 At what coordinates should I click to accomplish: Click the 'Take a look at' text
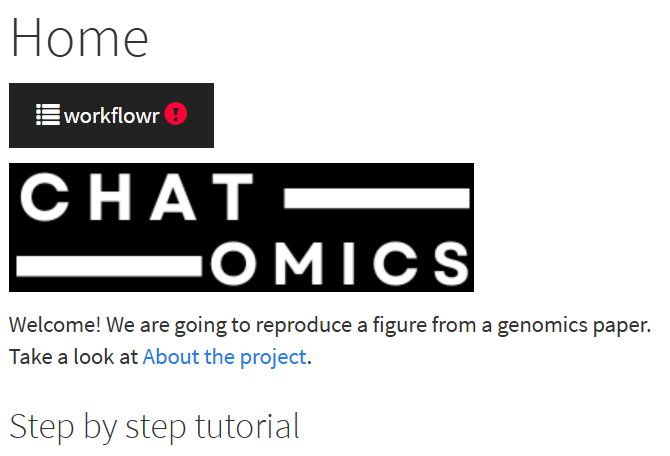[x=74, y=357]
